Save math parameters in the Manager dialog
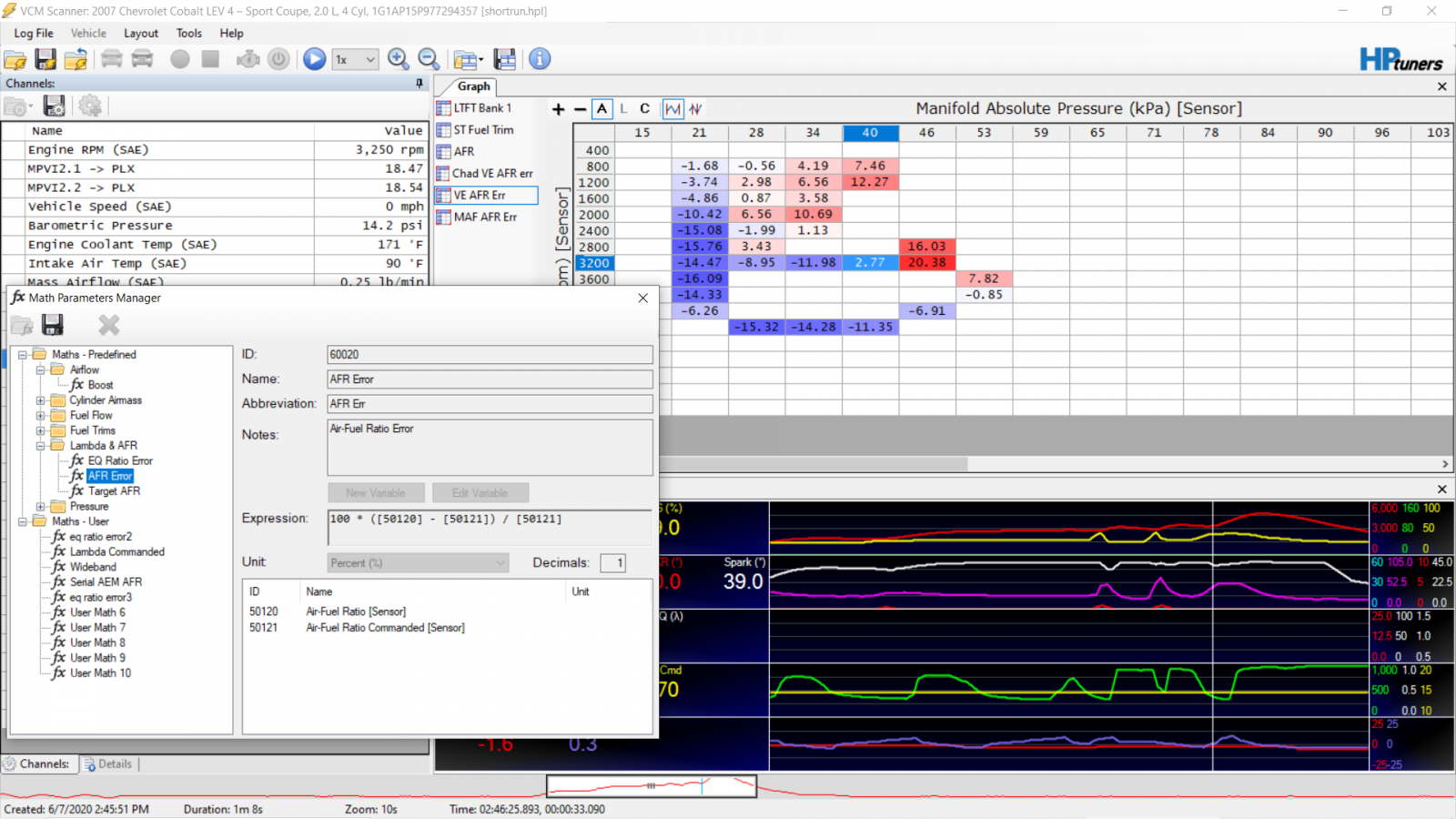Screen dimensions: 1456x819 [x=53, y=325]
